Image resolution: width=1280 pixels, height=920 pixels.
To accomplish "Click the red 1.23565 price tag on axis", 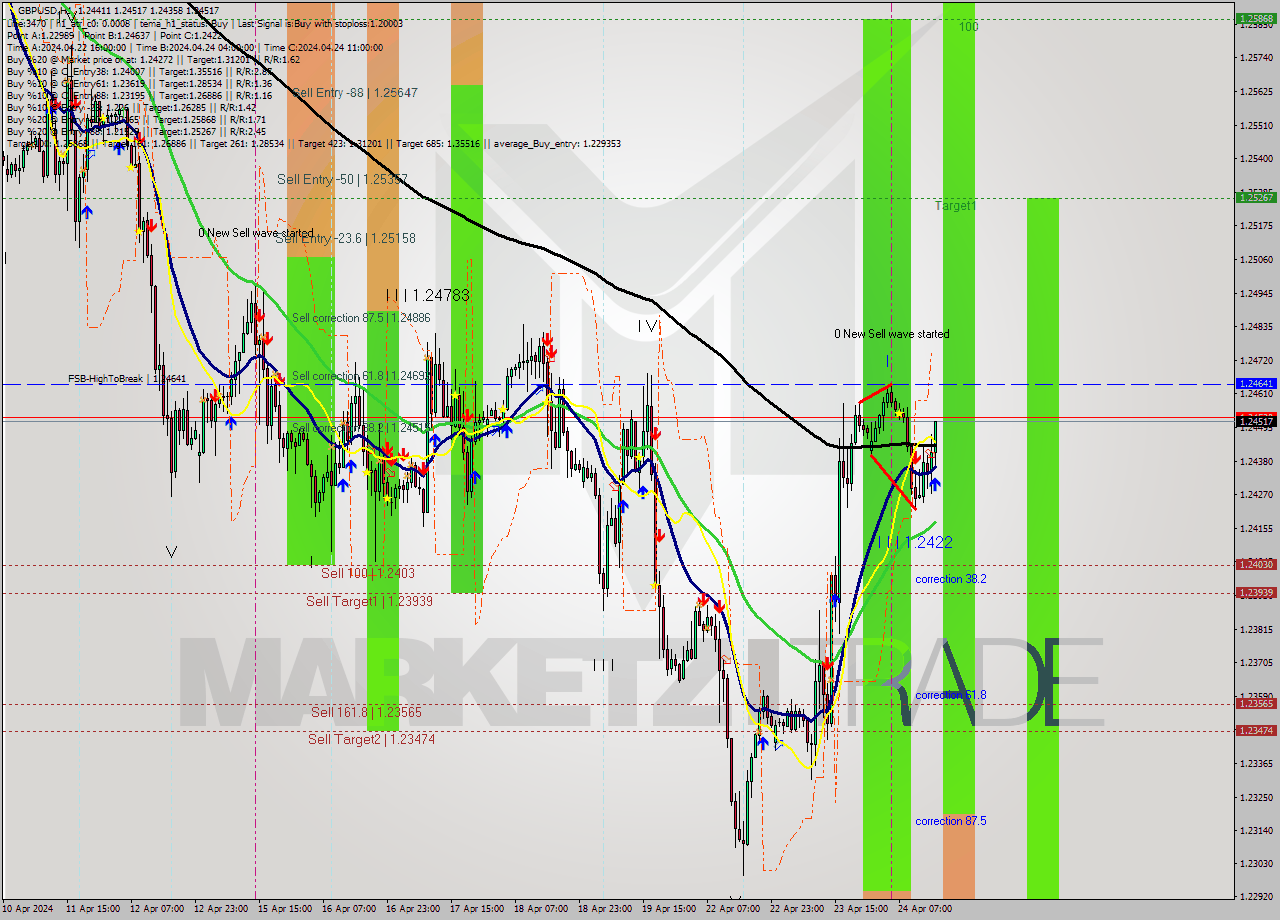I will coord(1255,703).
